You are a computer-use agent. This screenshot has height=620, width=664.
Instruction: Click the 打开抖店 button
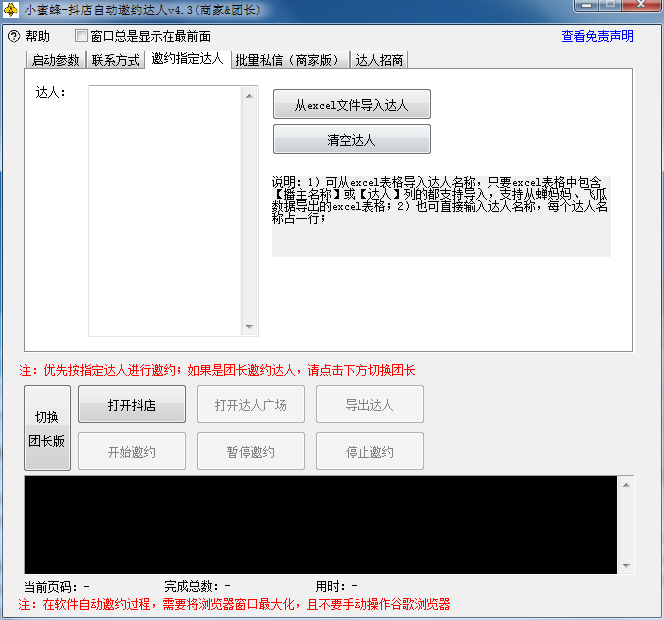(x=132, y=404)
